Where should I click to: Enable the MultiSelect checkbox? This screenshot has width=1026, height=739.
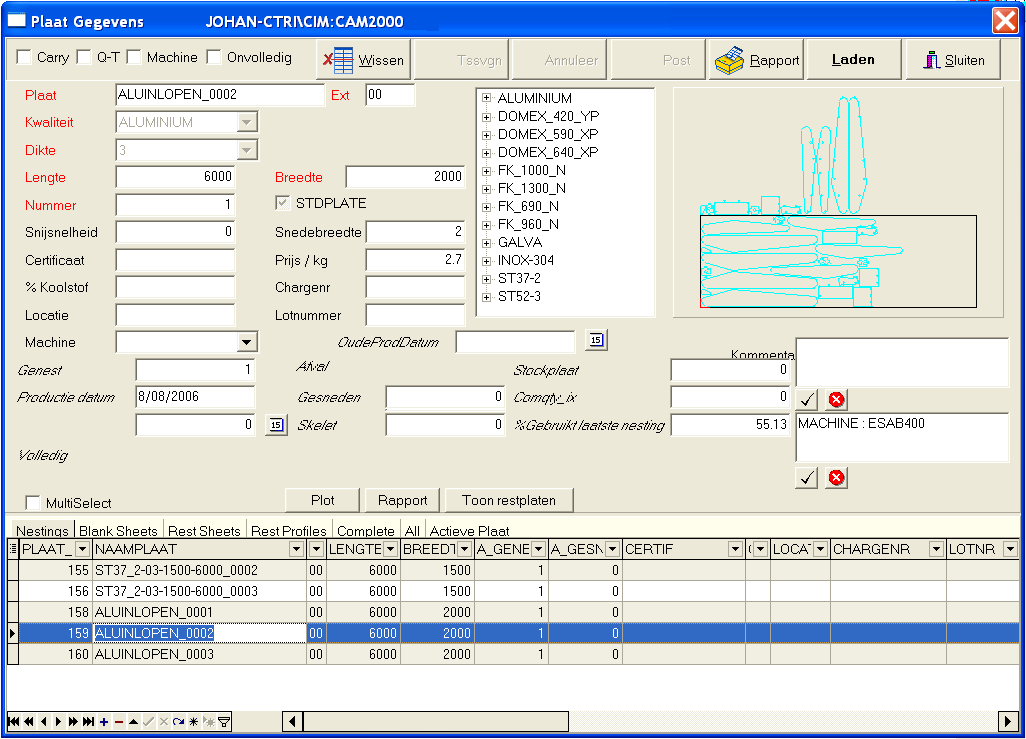click(33, 503)
